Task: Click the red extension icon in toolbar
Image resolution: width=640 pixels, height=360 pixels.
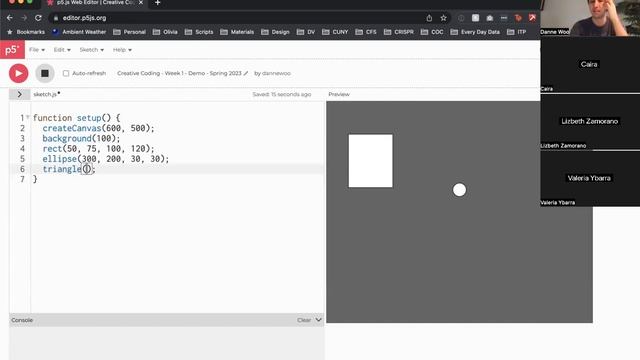Action: pyautogui.click(x=532, y=18)
